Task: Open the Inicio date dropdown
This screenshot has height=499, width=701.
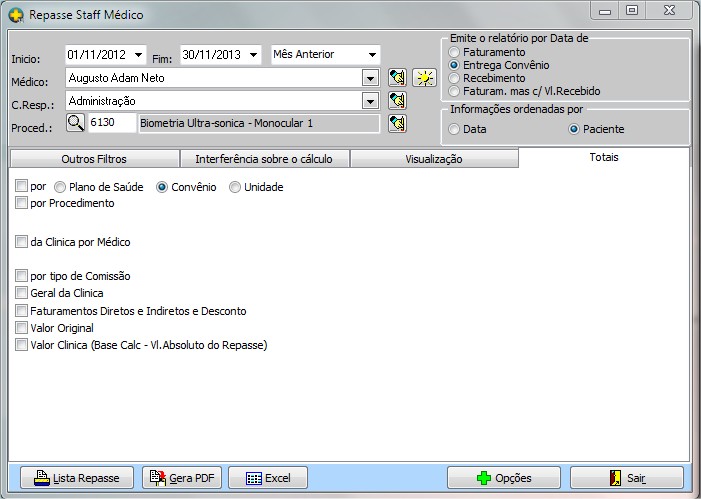Action: click(137, 54)
